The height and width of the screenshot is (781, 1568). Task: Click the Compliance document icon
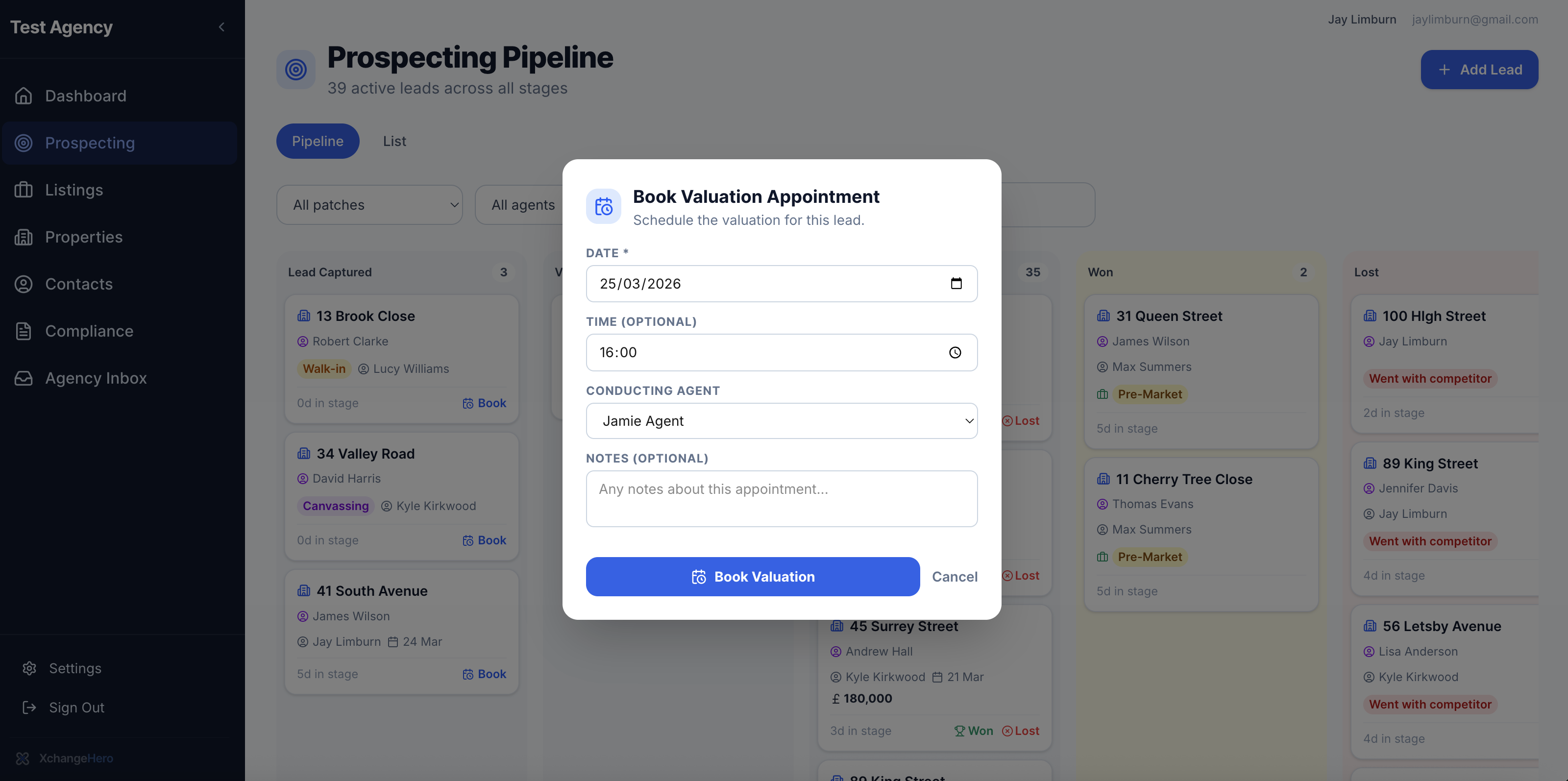[23, 331]
